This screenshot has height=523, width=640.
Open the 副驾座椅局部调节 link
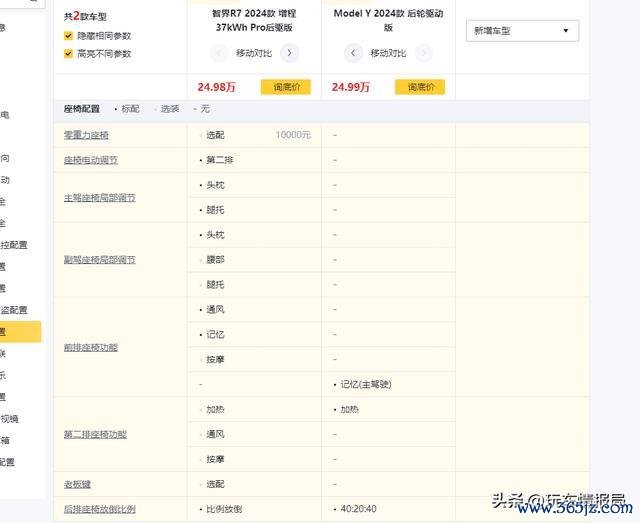(x=100, y=260)
